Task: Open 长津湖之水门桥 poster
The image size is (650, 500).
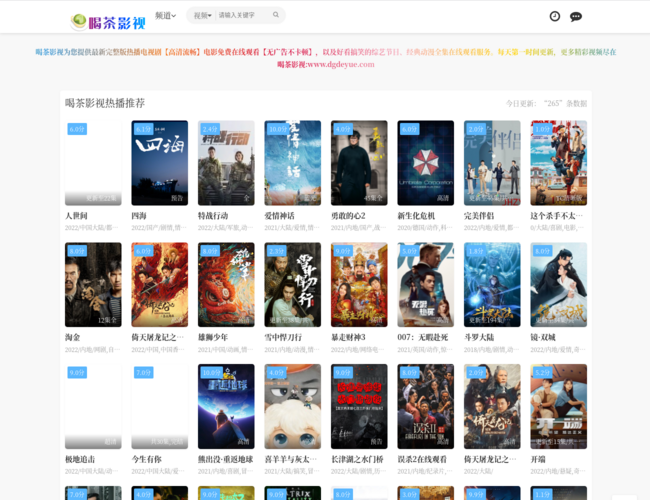Action: coord(359,406)
